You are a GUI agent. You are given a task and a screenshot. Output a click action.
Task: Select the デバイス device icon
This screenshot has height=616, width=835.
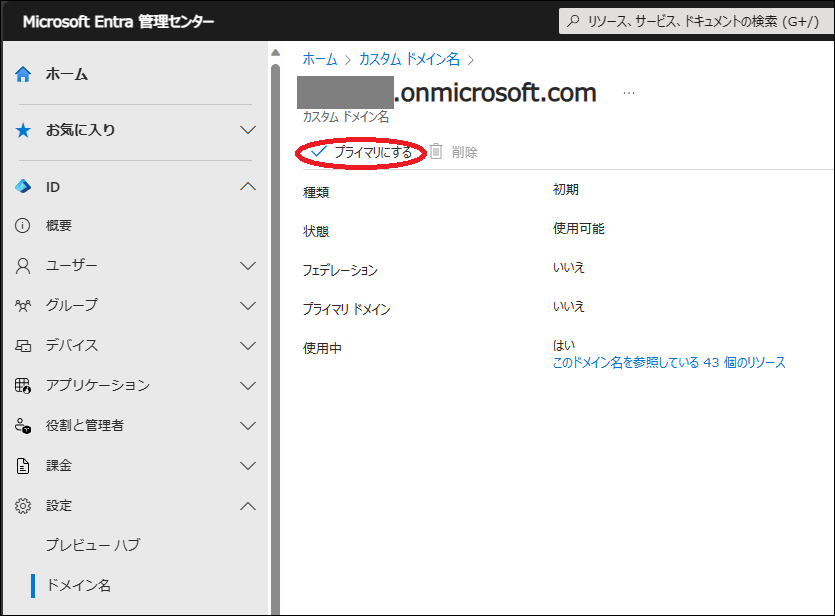click(x=22, y=345)
